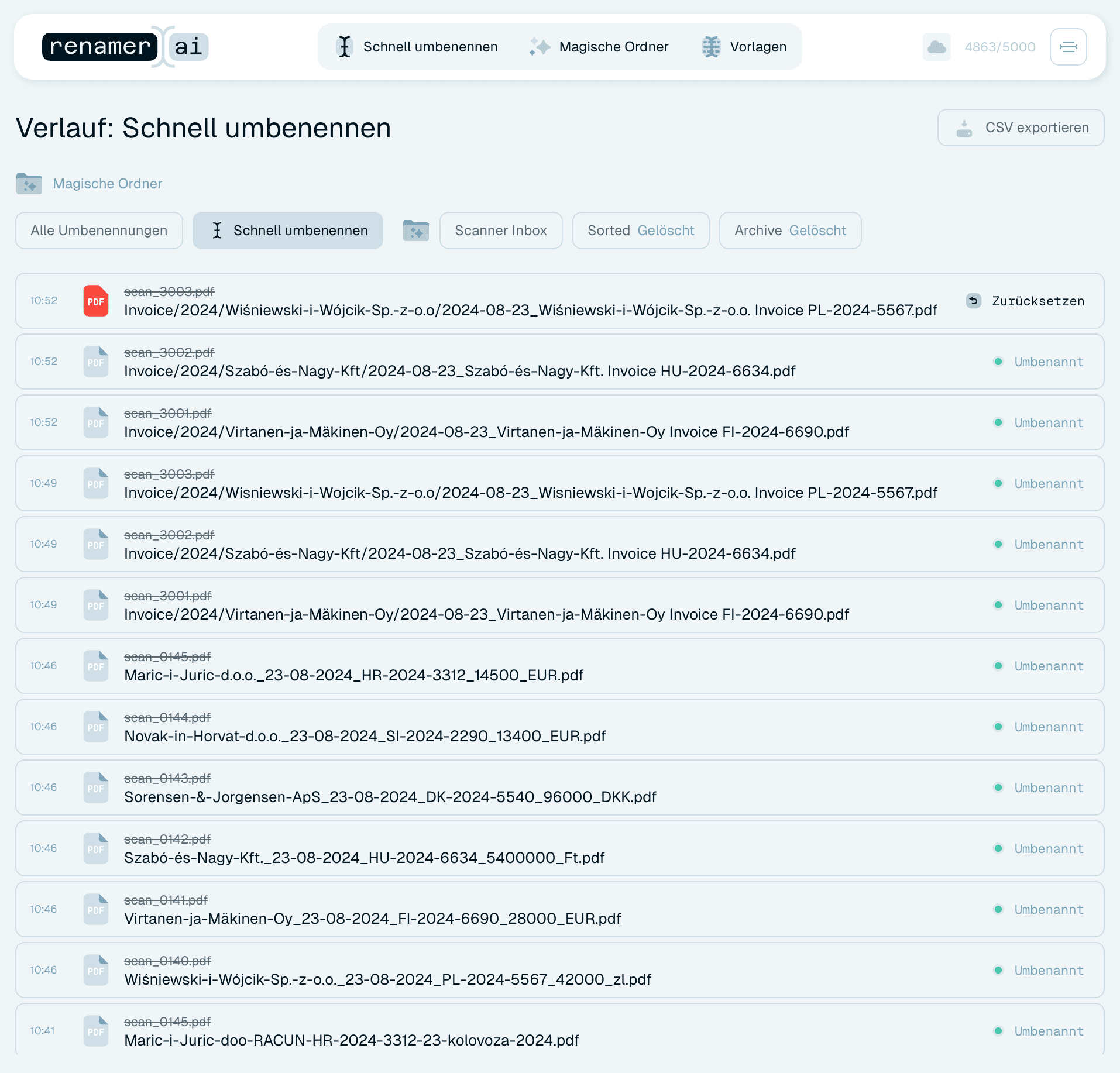The image size is (1120, 1073).
Task: Select the Alle Umbenennungen filter tab
Action: (x=99, y=231)
